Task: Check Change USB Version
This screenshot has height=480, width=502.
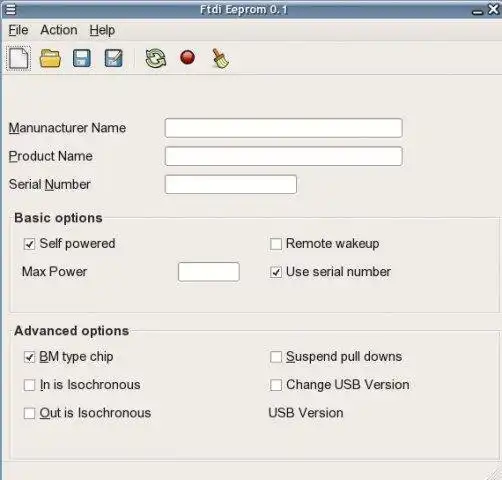Action: [276, 385]
